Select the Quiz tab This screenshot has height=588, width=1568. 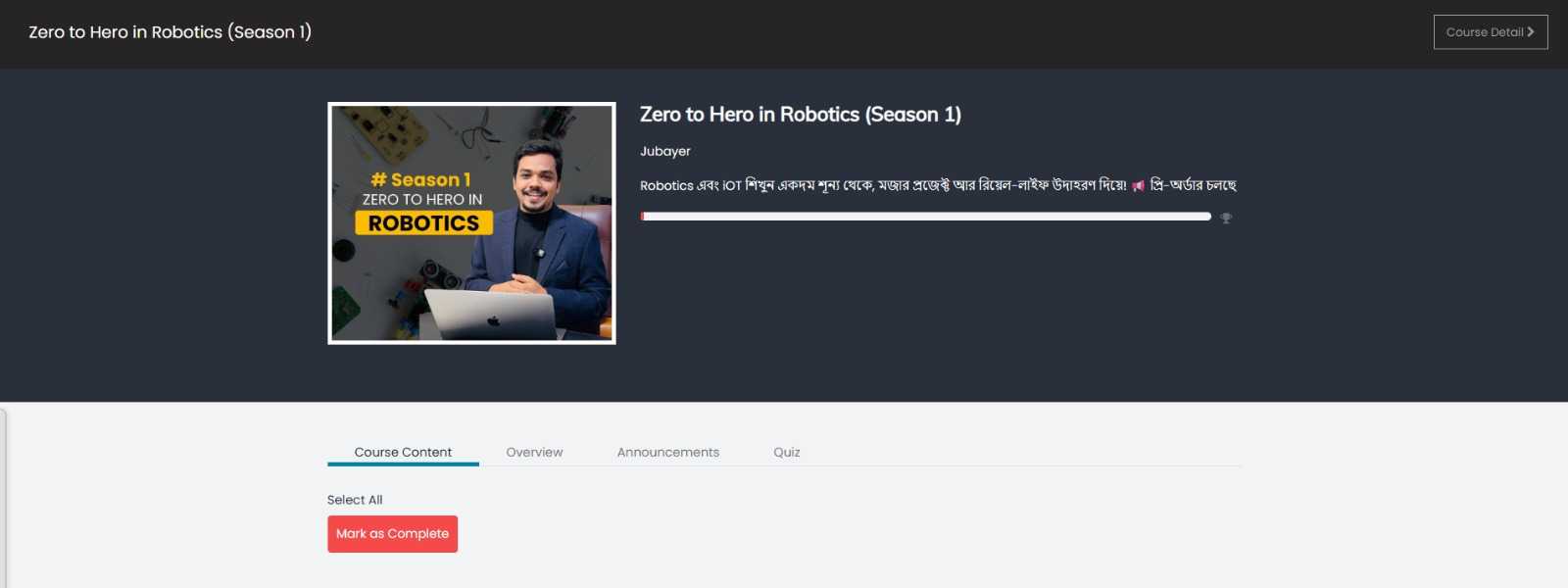click(787, 452)
